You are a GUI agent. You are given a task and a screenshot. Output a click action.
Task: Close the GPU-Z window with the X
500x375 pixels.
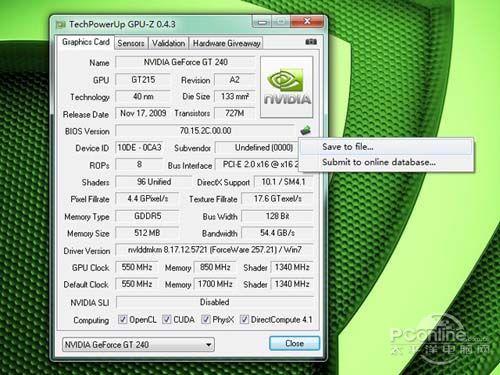pos(307,22)
